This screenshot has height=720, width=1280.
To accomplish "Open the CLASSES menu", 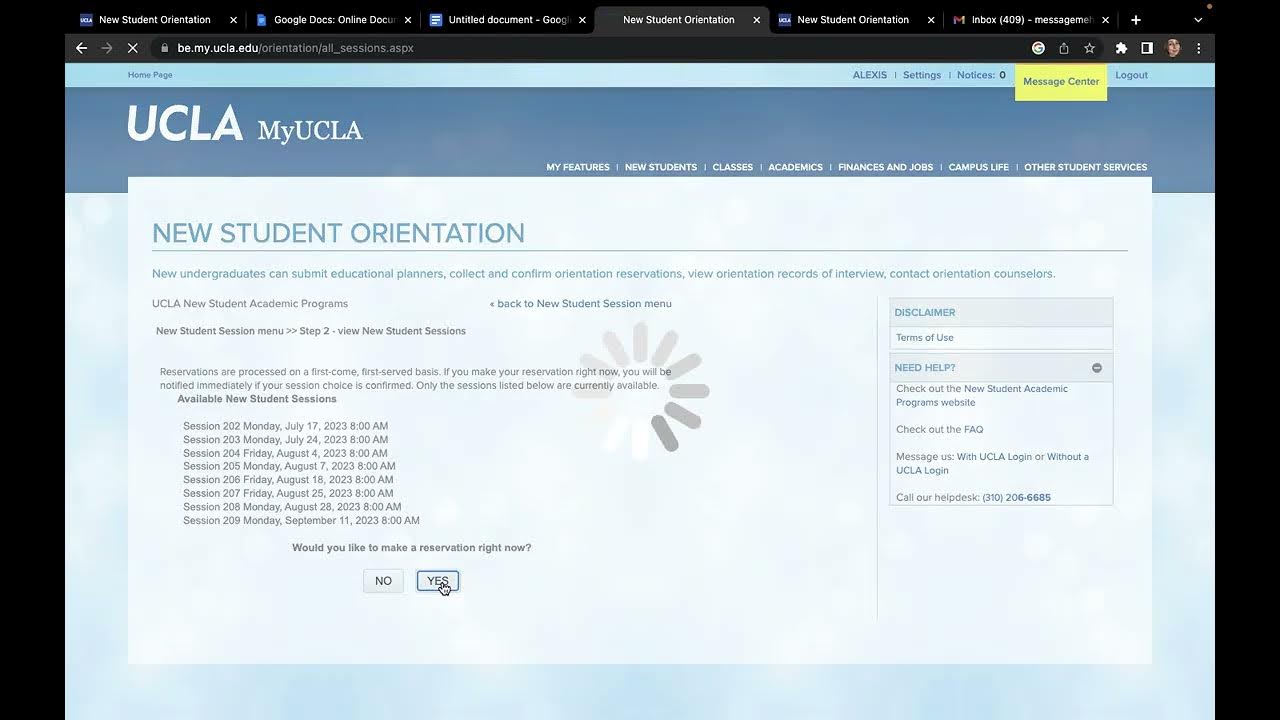I will (x=733, y=167).
